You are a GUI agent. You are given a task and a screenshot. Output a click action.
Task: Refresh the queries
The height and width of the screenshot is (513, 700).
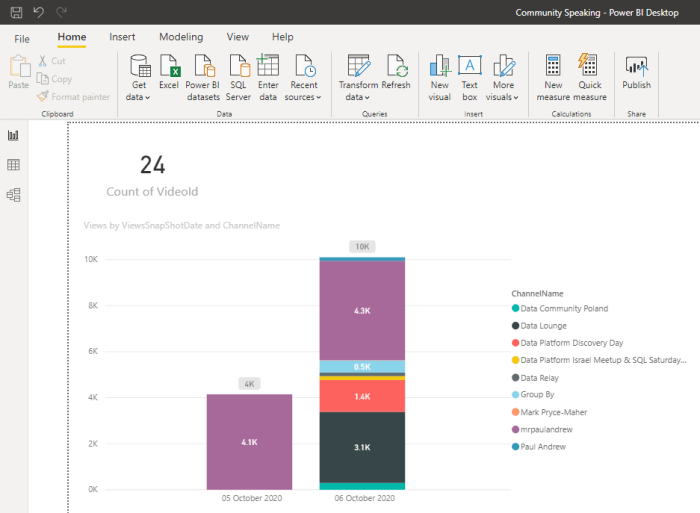click(x=396, y=76)
